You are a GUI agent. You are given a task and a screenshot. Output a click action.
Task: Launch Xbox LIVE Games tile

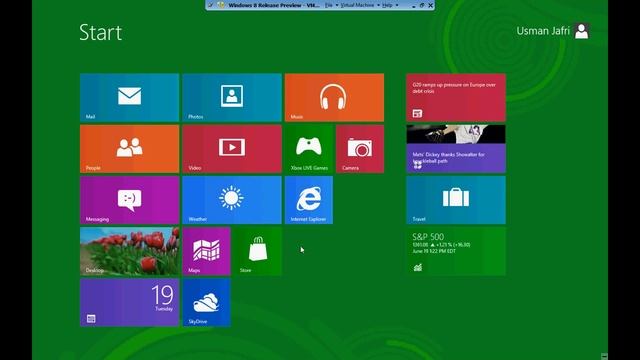point(309,149)
